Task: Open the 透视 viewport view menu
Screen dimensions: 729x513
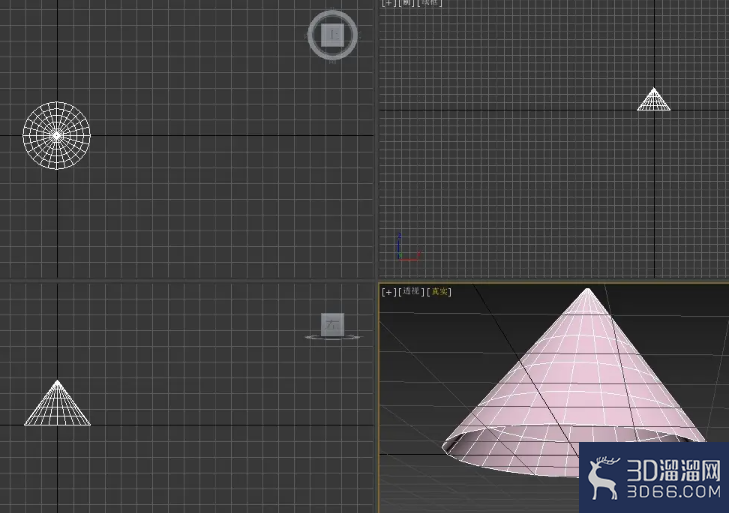Action: (411, 292)
